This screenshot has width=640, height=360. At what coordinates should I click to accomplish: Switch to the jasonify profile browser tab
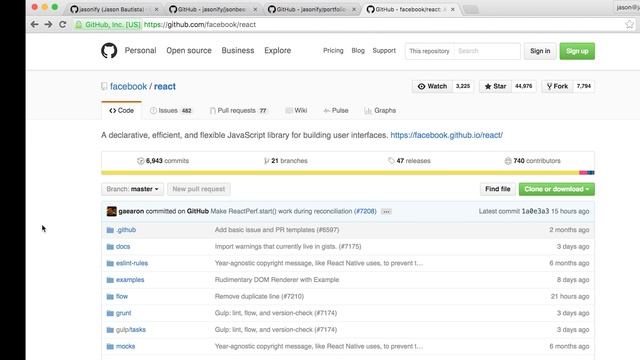[113, 9]
